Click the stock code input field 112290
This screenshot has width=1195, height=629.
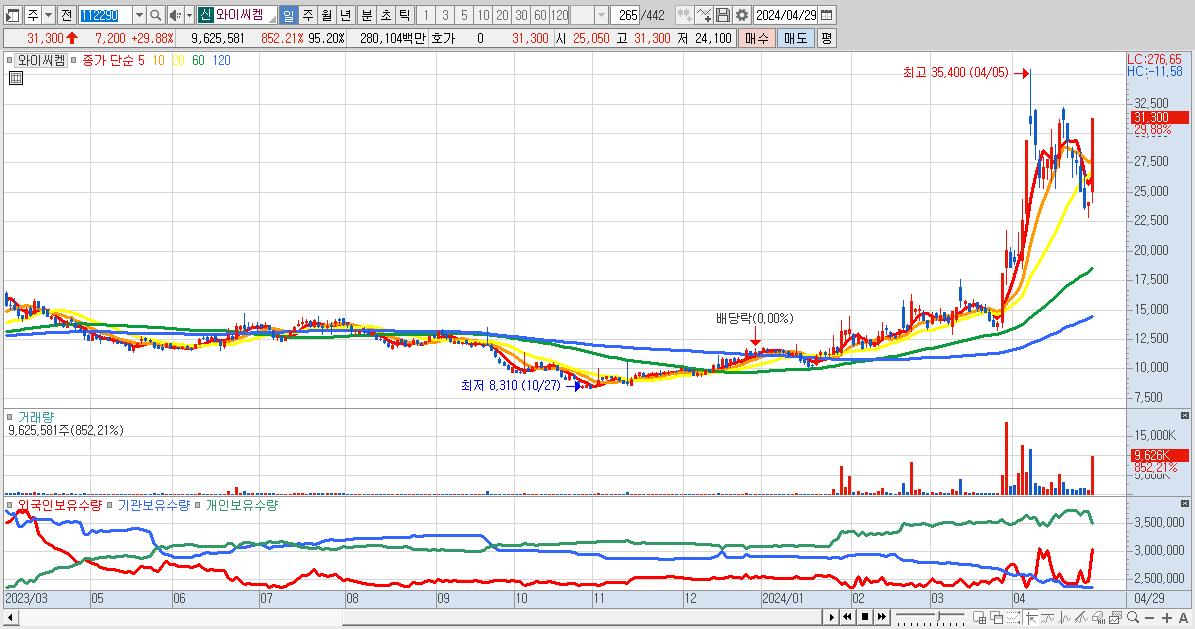(x=105, y=15)
